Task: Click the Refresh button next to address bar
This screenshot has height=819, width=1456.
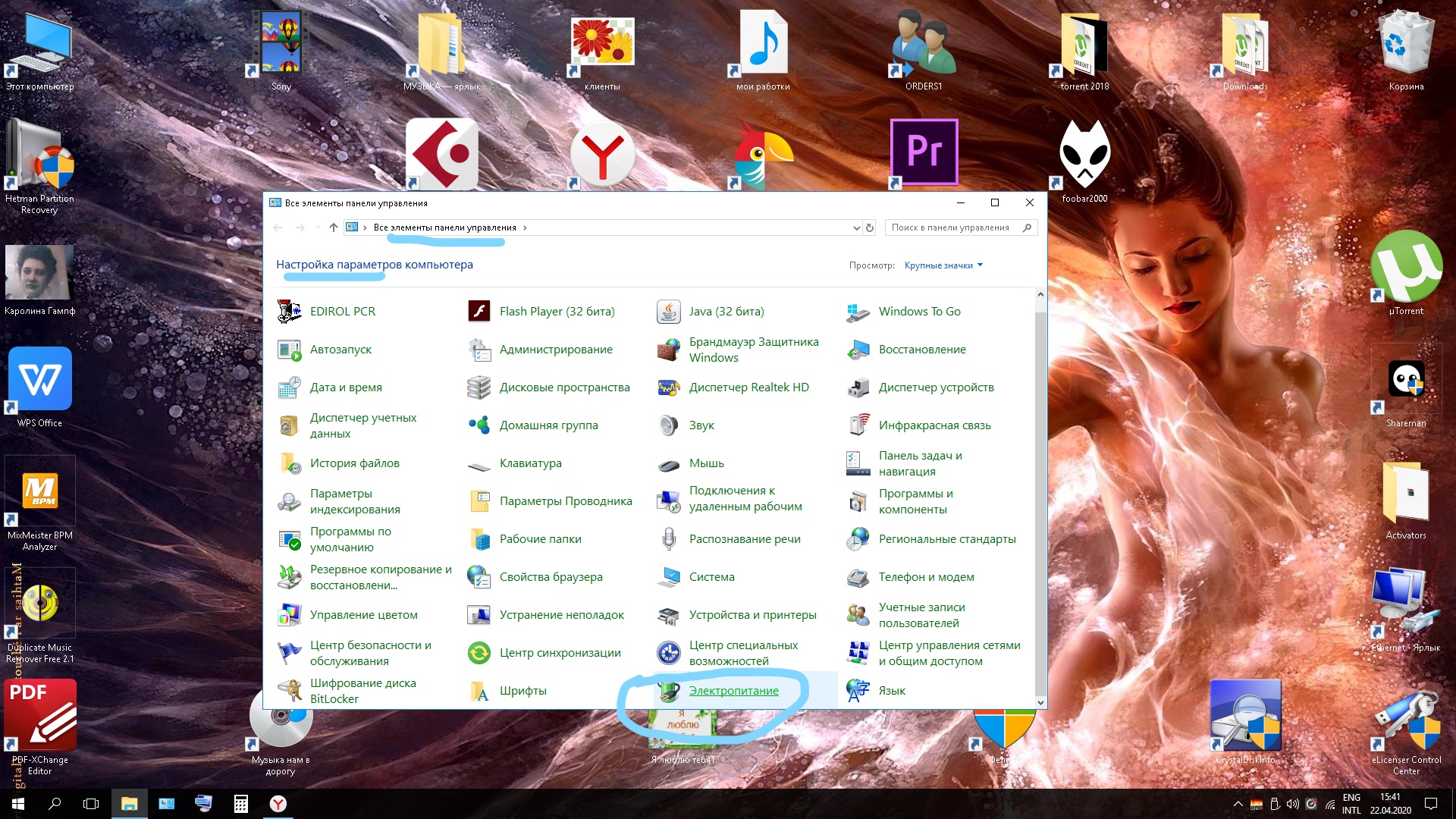Action: pyautogui.click(x=870, y=227)
